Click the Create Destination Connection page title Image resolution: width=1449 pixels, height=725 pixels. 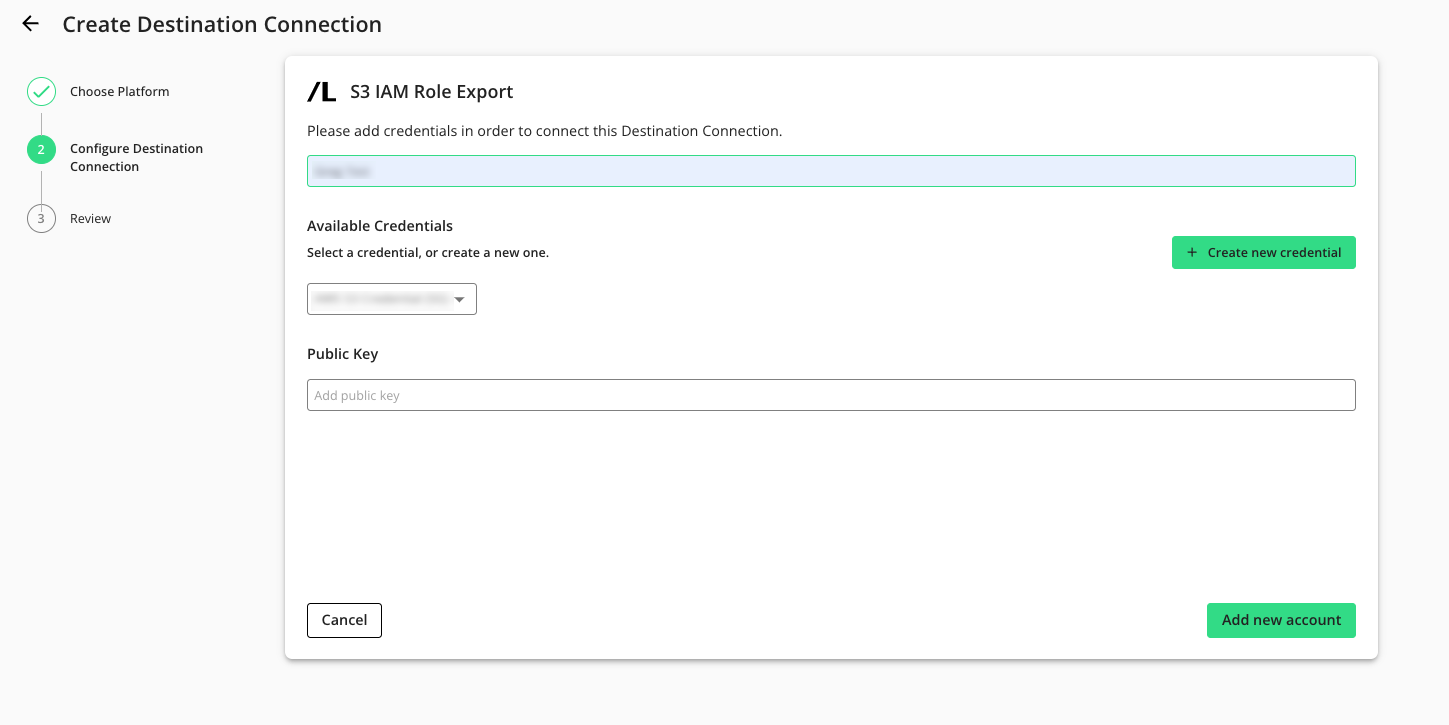(222, 24)
